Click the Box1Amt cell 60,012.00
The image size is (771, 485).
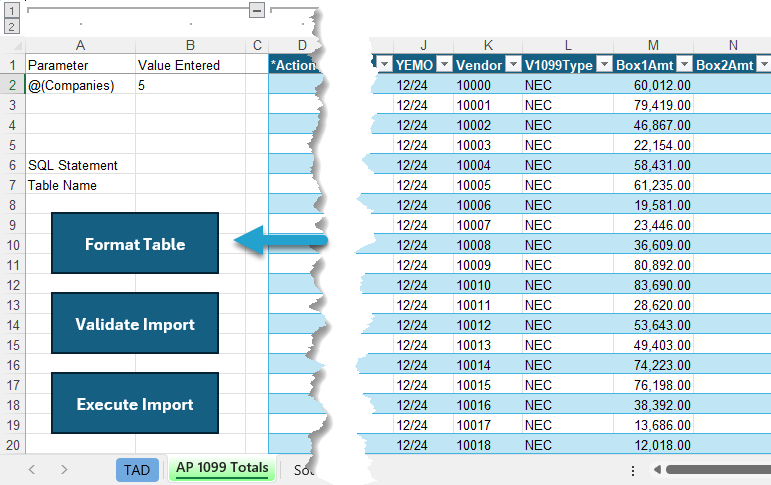pyautogui.click(x=653, y=85)
